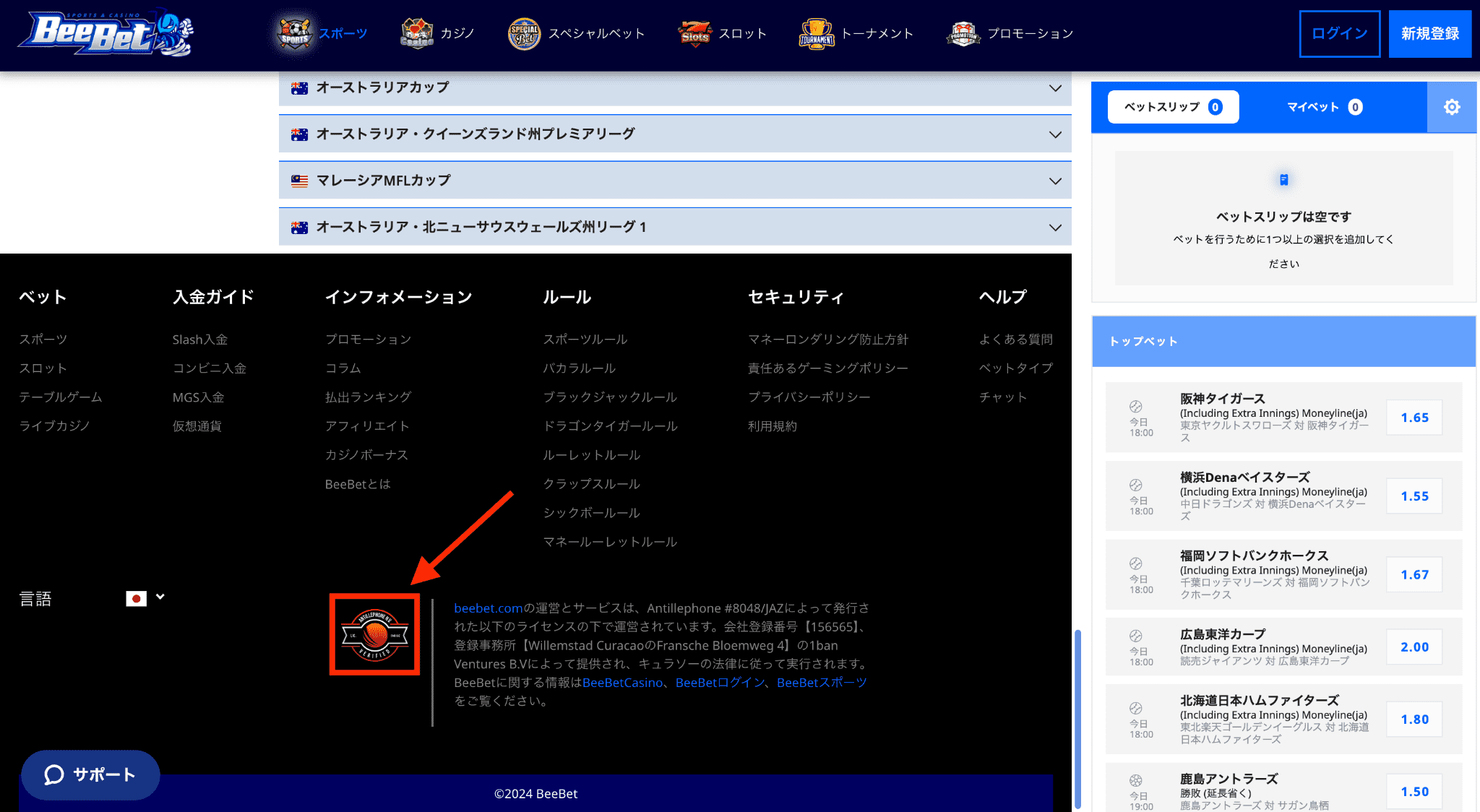The image size is (1480, 812).
Task: Open トーナメント in the top navigation
Action: 877,33
